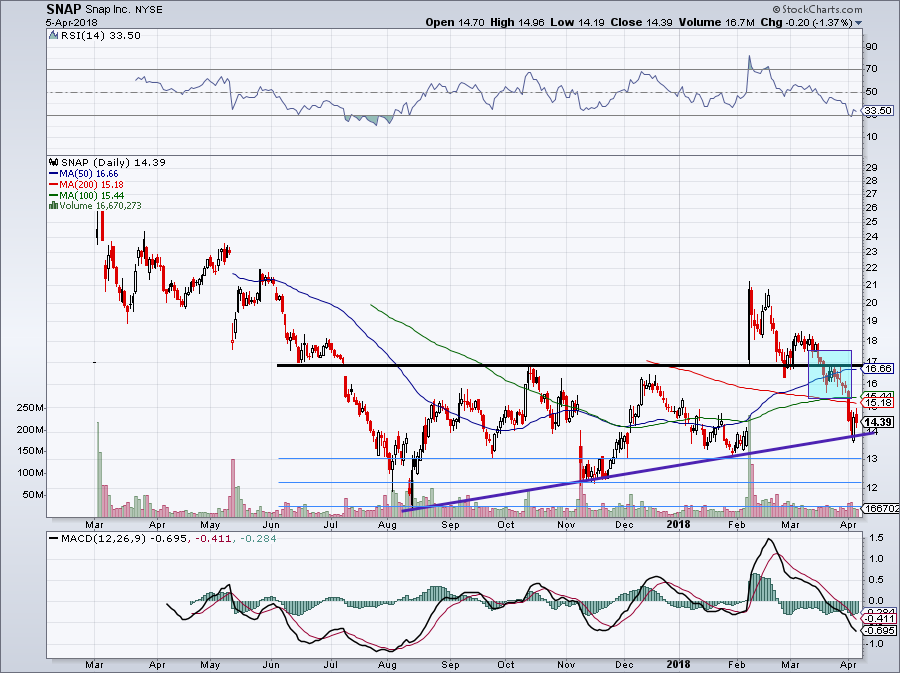Click the 29 price axis label
The image size is (900, 673).
871,168
